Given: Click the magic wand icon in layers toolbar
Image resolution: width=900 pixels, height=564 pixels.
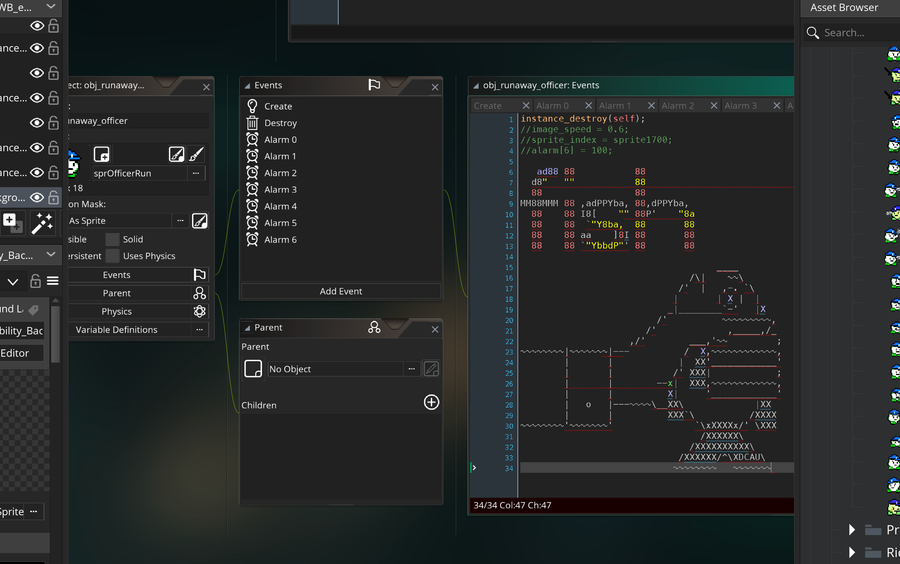Looking at the screenshot, I should pos(42,223).
